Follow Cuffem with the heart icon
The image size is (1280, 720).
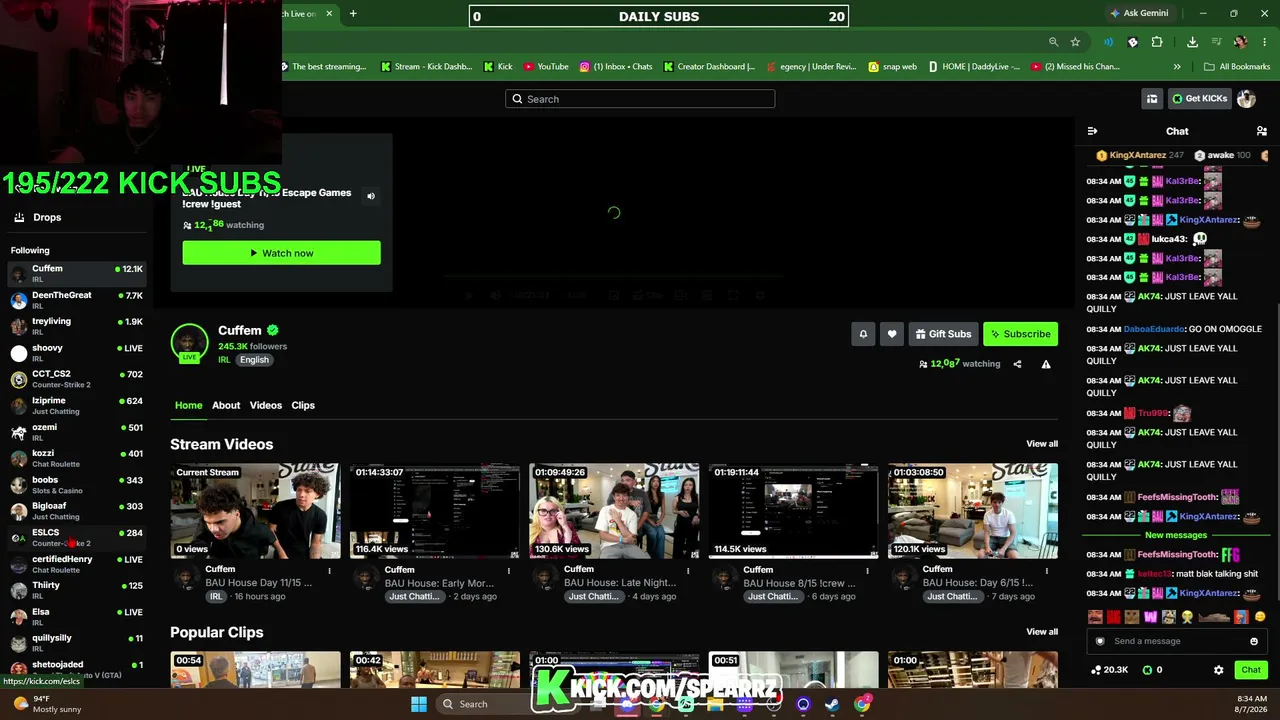[x=892, y=334]
